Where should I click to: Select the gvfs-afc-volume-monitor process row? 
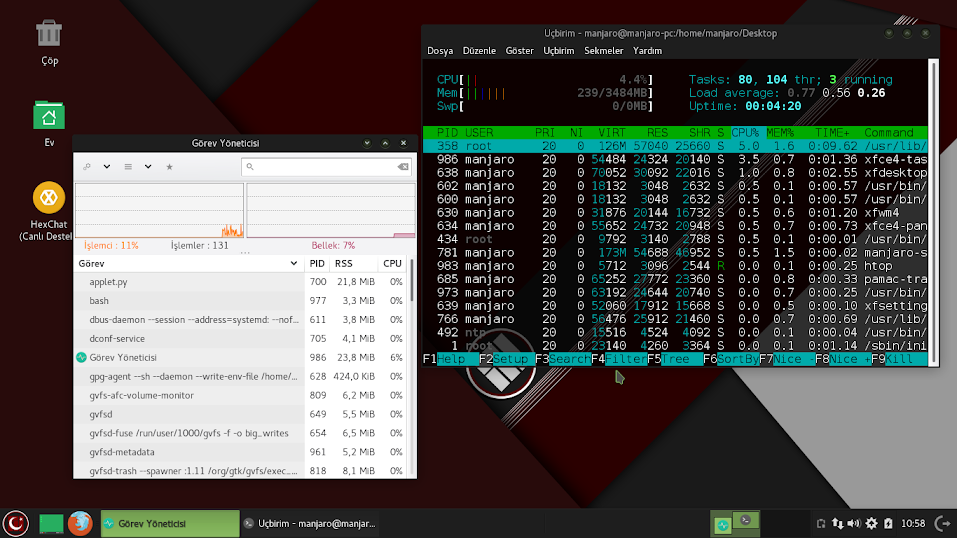click(x=242, y=395)
